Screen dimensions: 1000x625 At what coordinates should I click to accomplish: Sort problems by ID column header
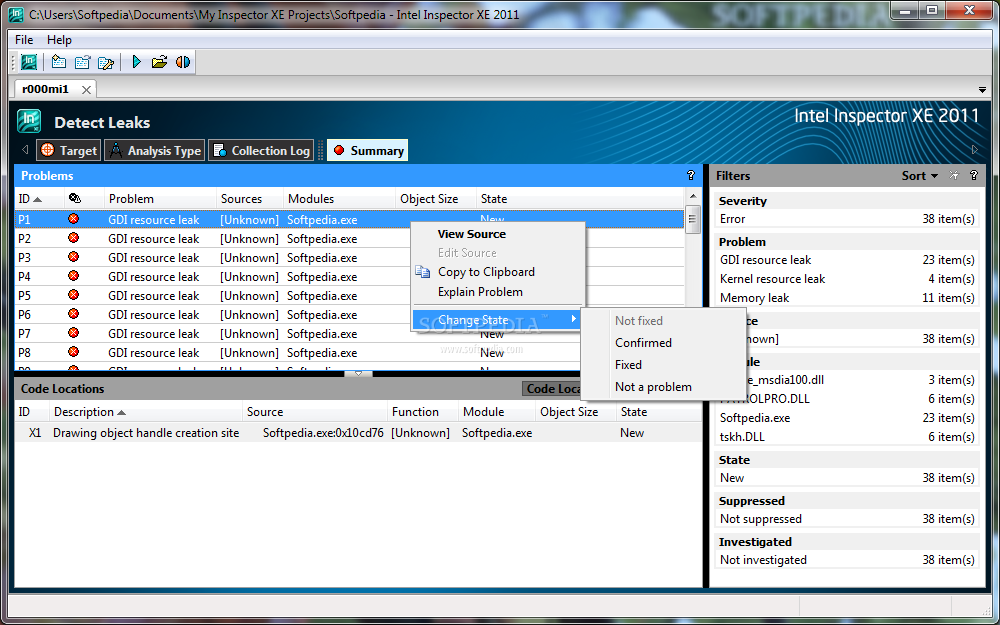tap(40, 199)
